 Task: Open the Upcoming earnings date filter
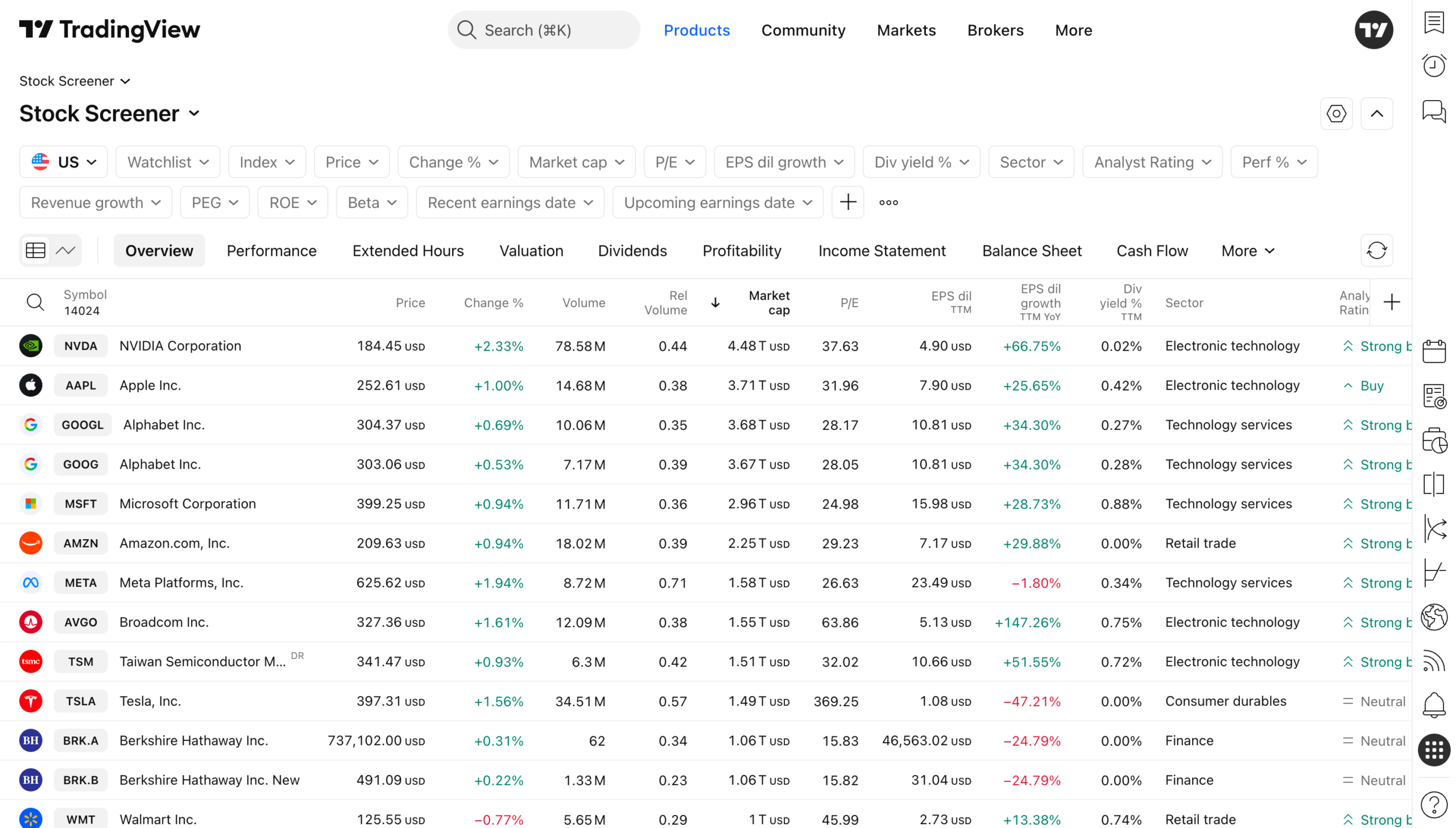click(x=717, y=202)
